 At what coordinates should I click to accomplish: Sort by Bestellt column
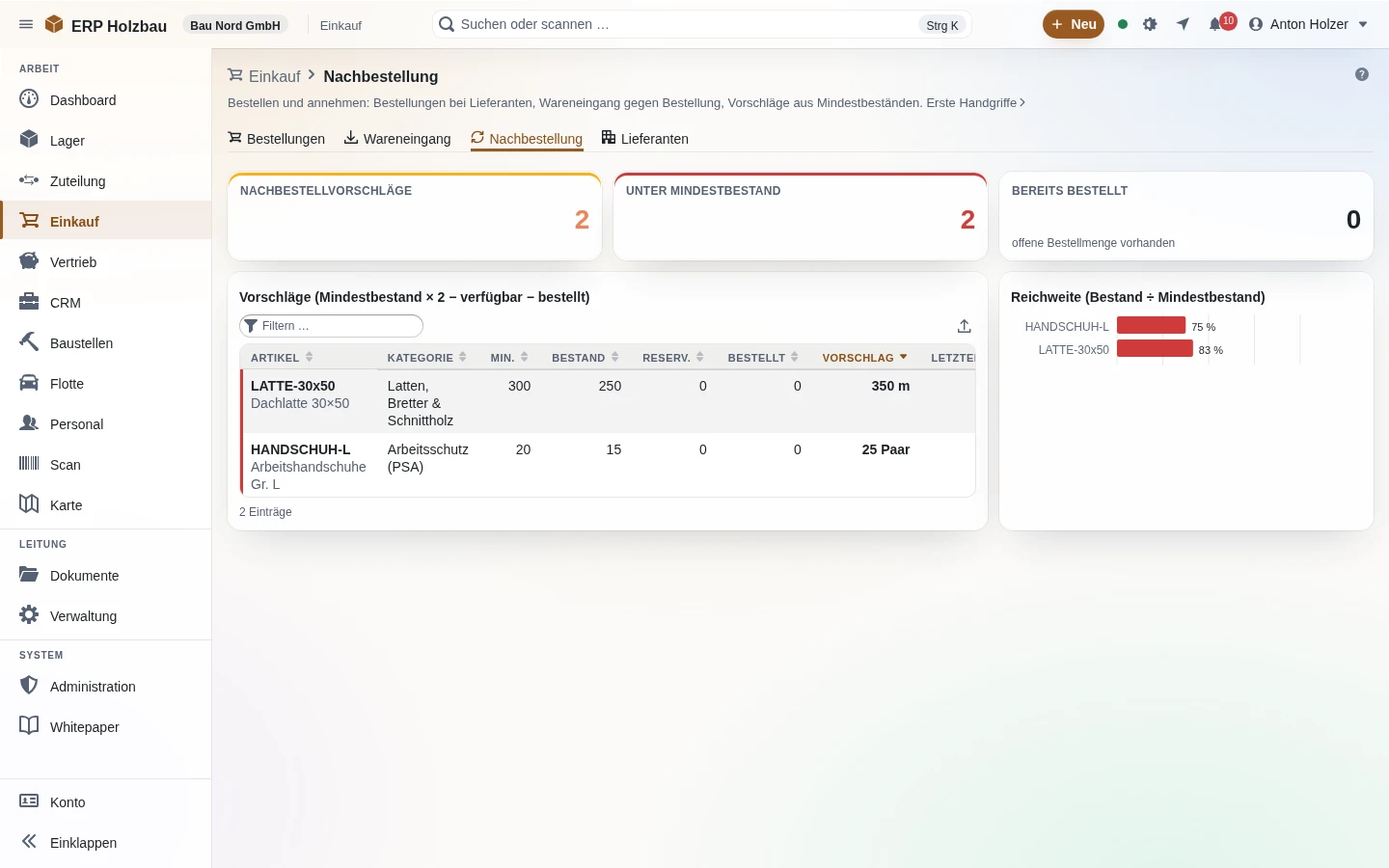[763, 357]
